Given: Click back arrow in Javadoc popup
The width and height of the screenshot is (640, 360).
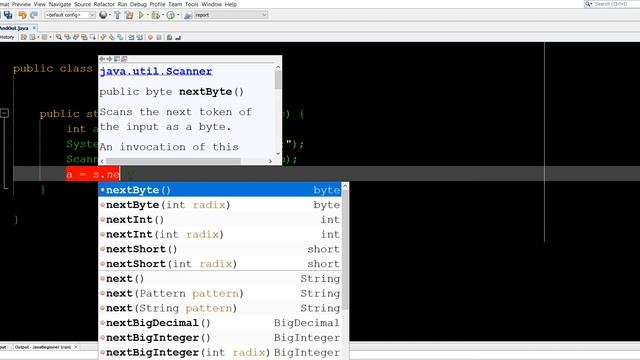Looking at the screenshot, I should point(102,59).
